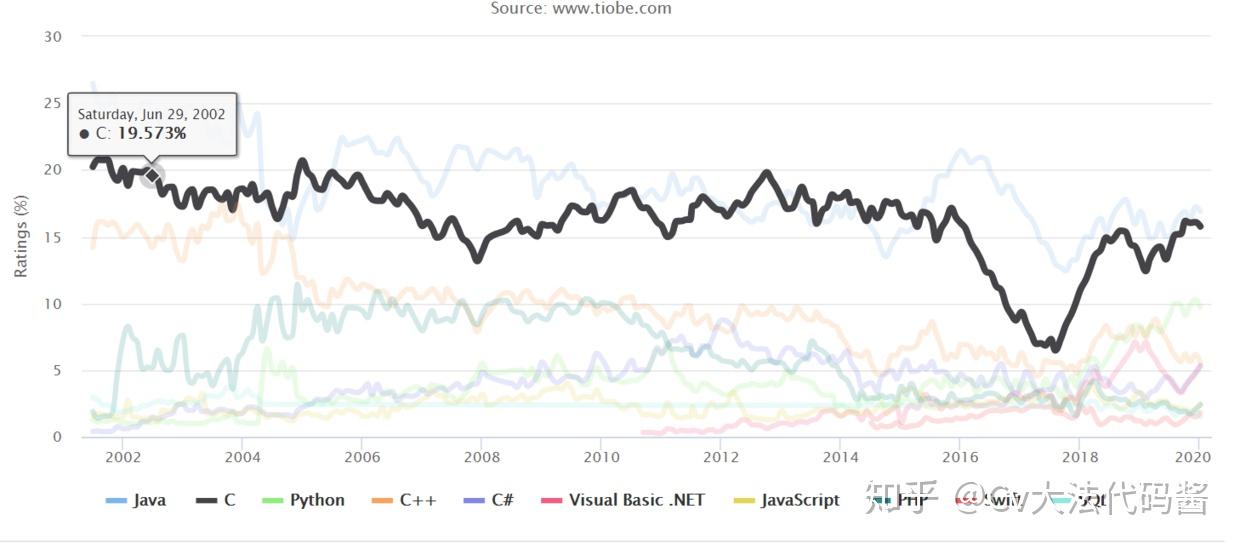Click the 2010 x-axis year label

pyautogui.click(x=600, y=456)
